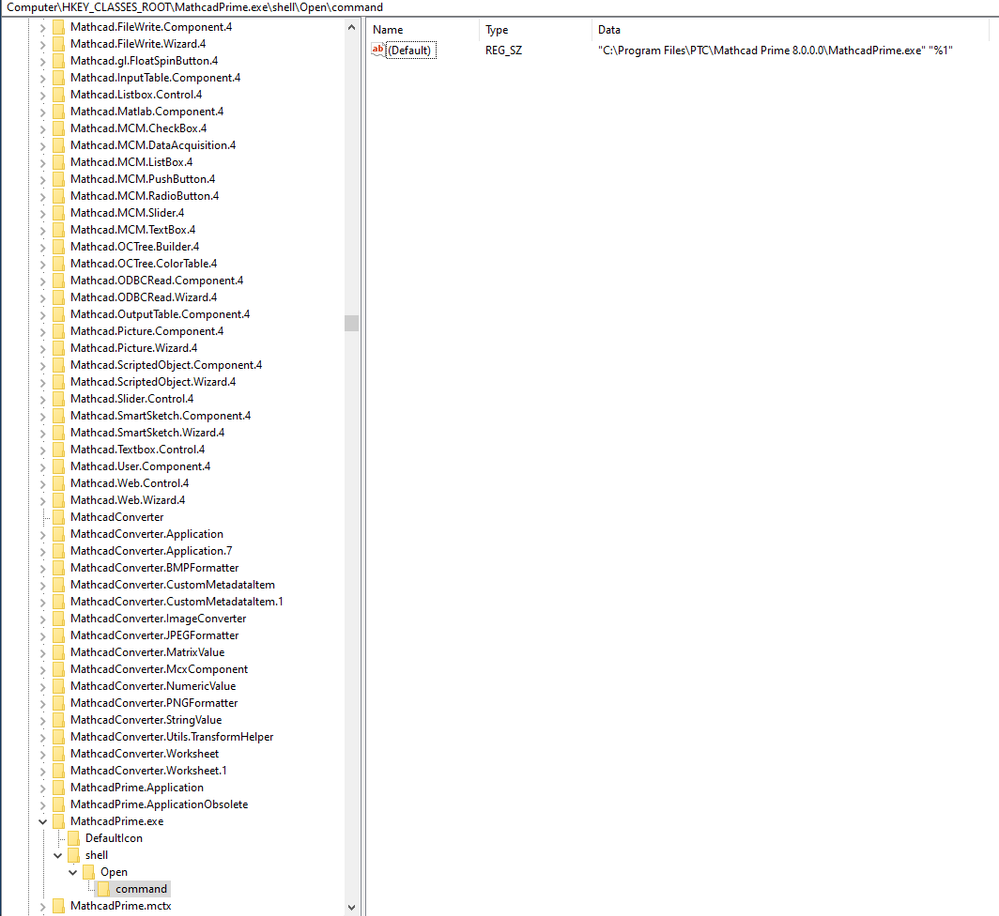The image size is (999, 916).
Task: Expand the MathcadConverter.Application key
Action: coord(43,534)
